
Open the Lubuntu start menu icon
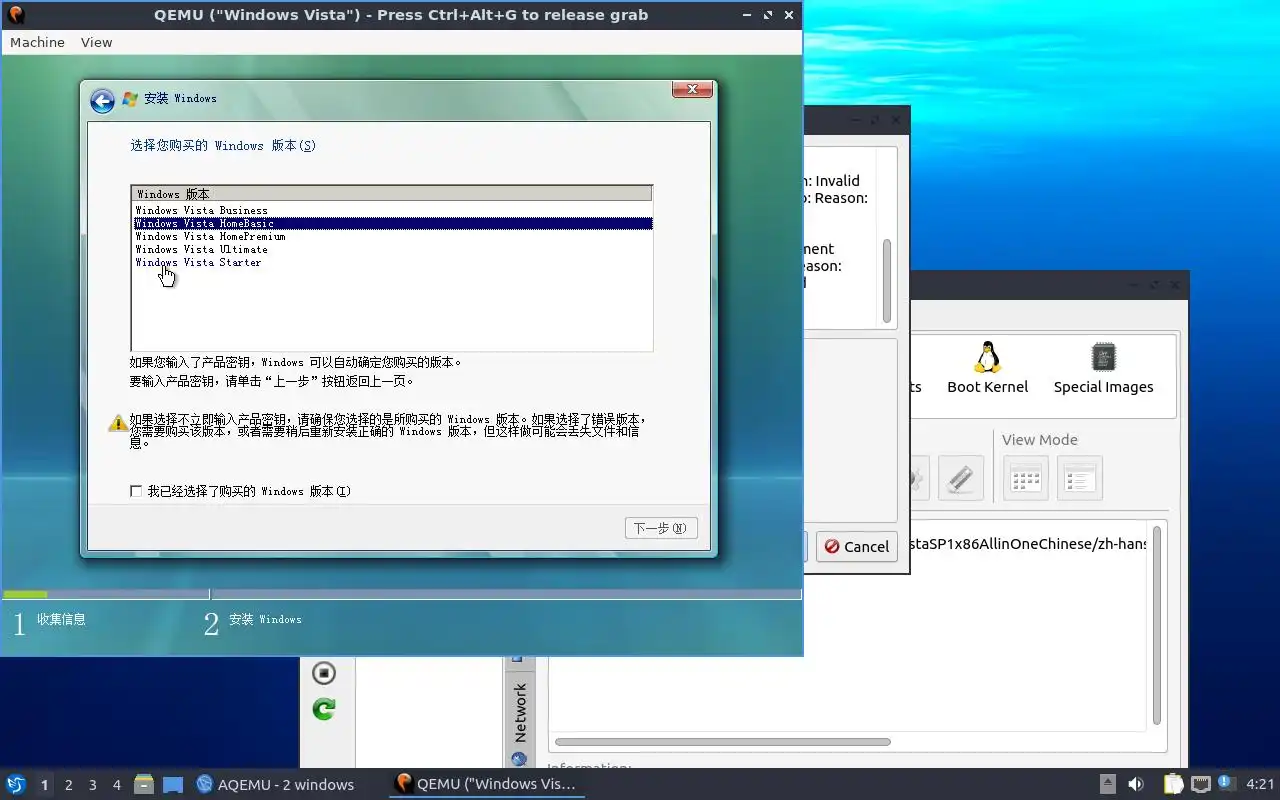pyautogui.click(x=15, y=784)
